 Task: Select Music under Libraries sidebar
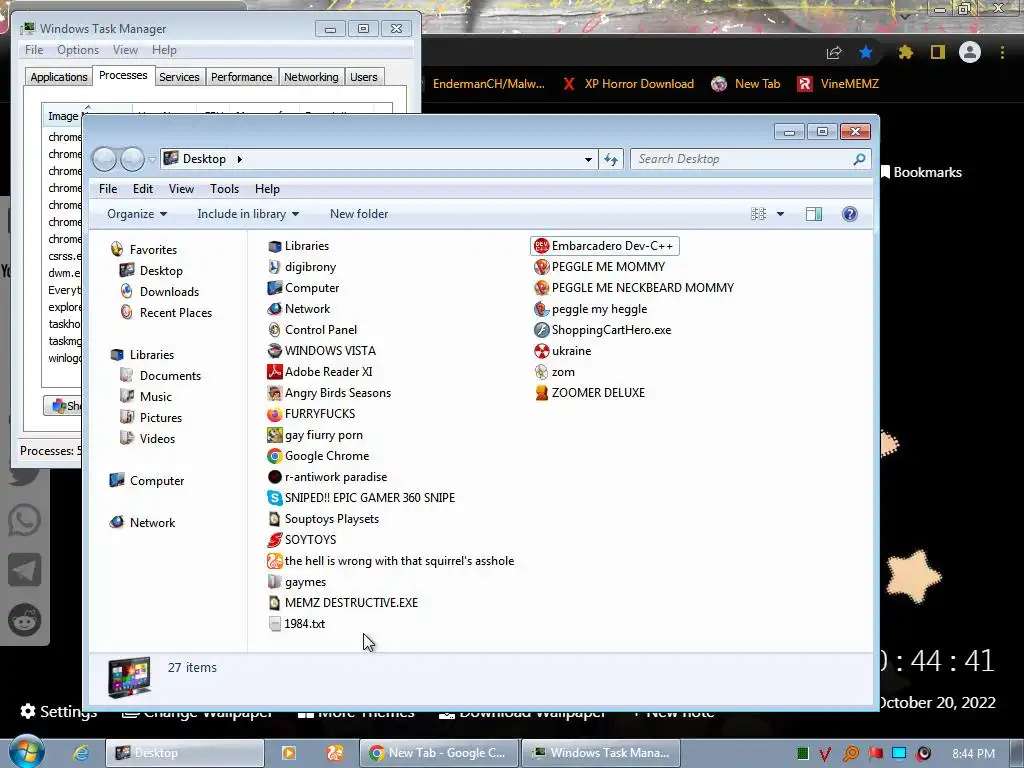[155, 396]
